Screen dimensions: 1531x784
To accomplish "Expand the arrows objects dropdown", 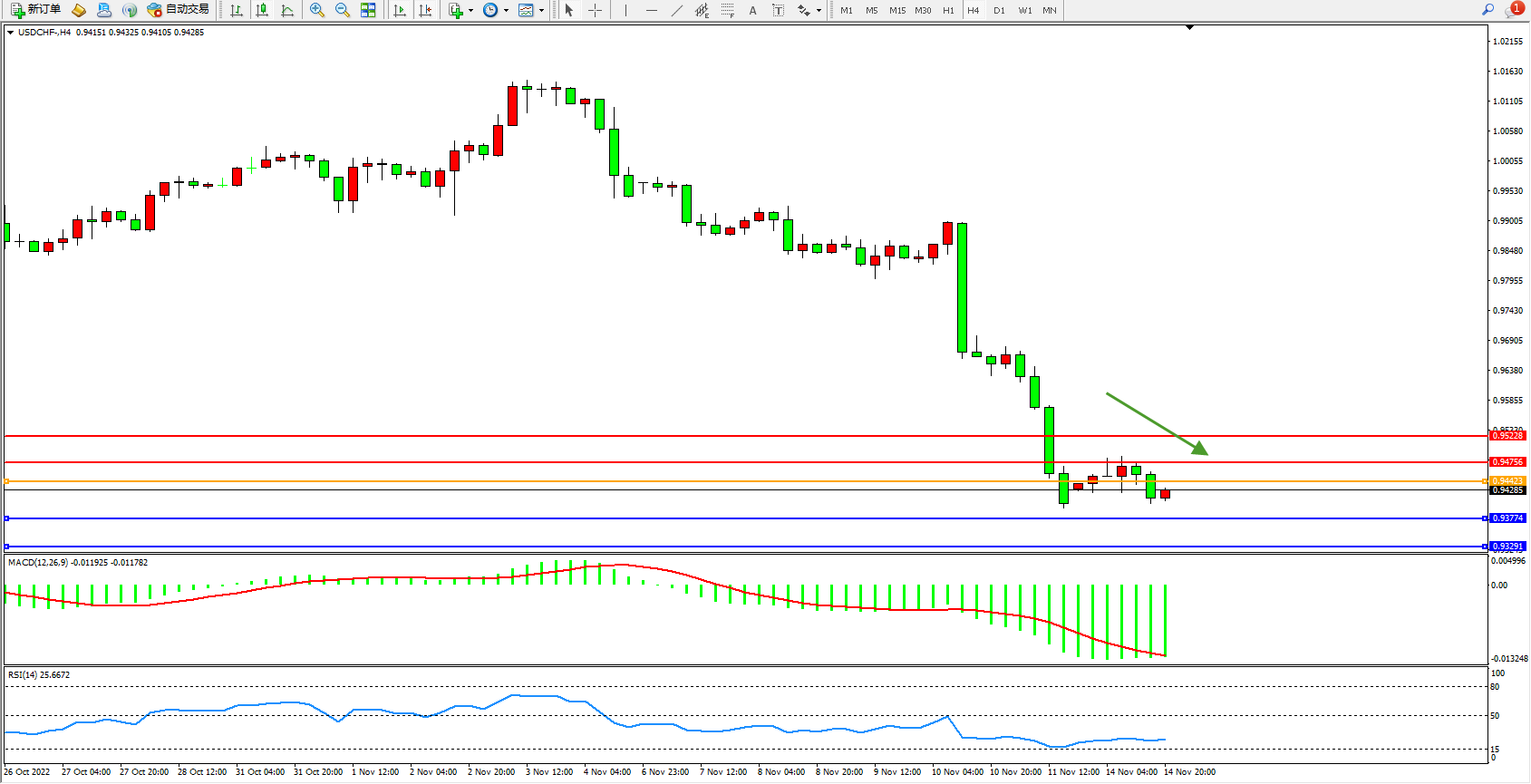I will coord(819,11).
